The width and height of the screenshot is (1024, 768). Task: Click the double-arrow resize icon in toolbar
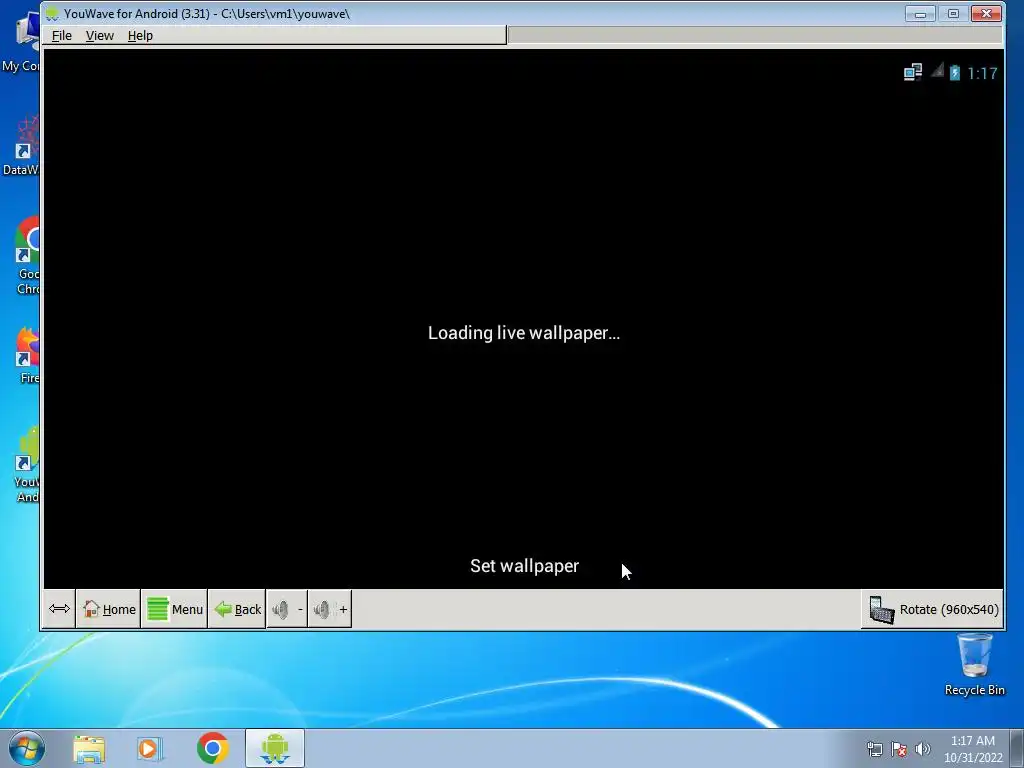click(59, 609)
